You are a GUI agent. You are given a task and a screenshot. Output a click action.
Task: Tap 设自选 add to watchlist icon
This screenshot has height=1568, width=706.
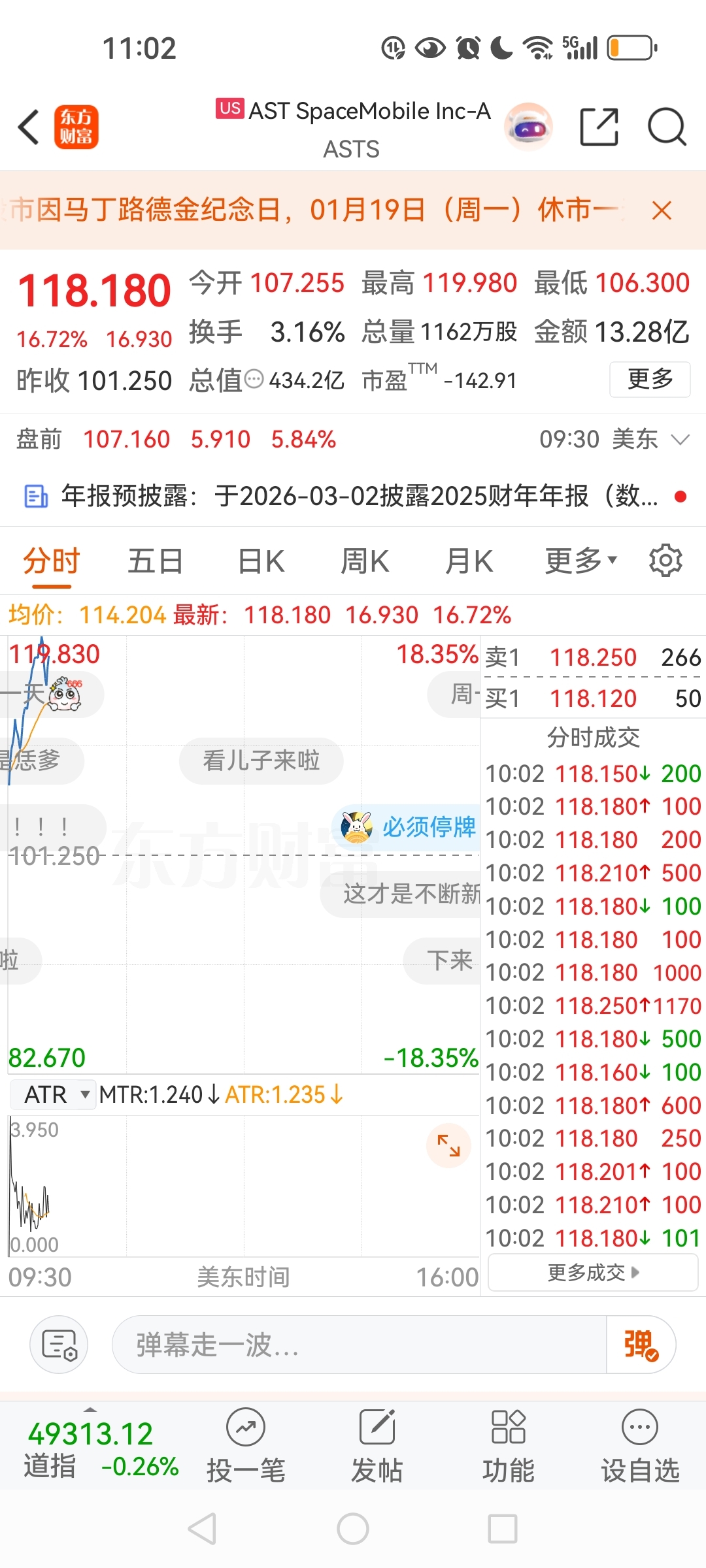coord(640,1445)
